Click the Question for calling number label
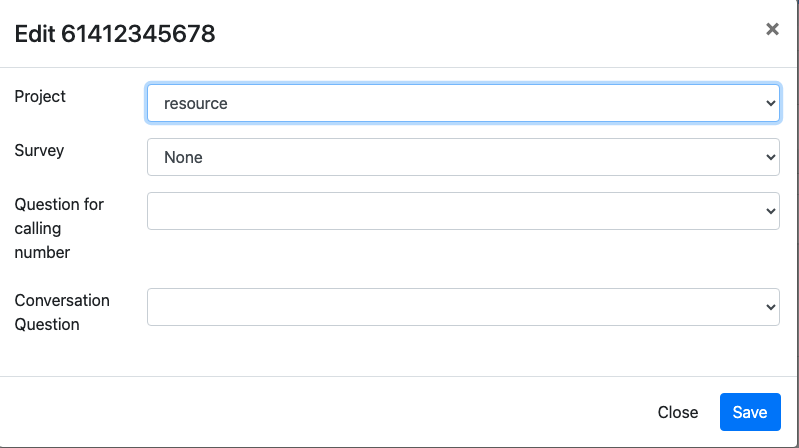This screenshot has height=448, width=799. (x=59, y=228)
